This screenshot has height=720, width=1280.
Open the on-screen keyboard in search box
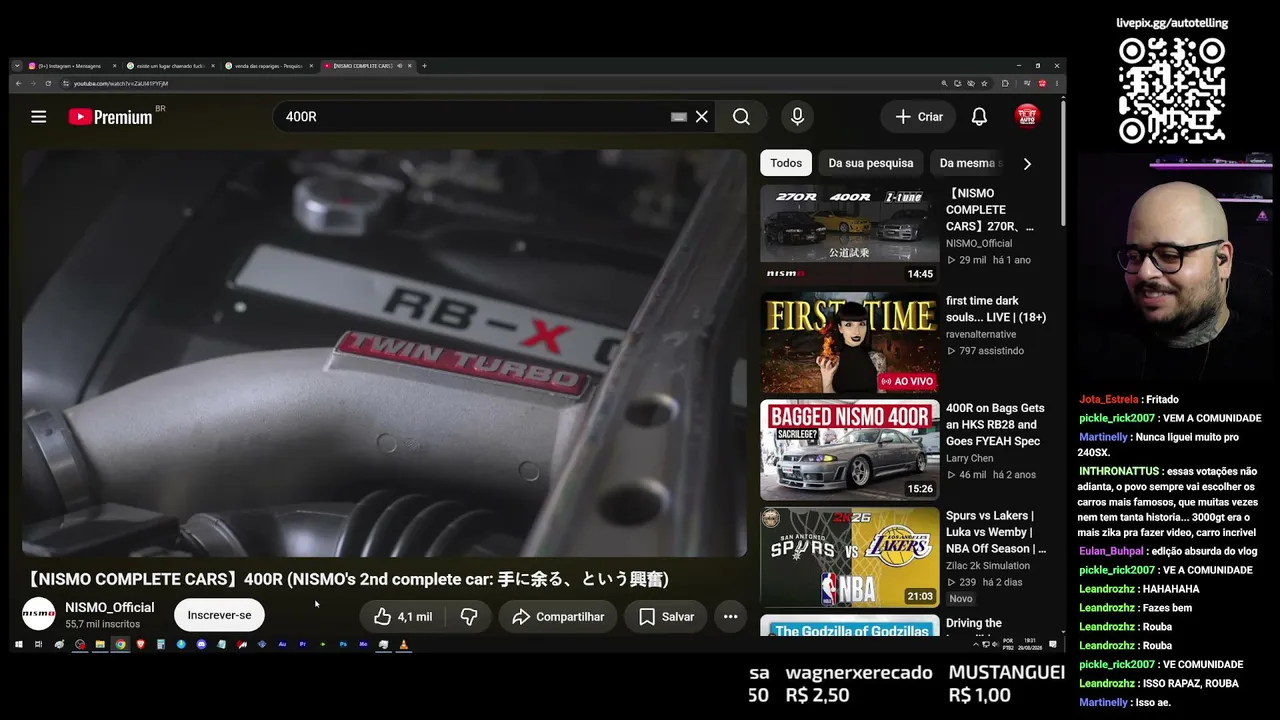click(x=679, y=117)
